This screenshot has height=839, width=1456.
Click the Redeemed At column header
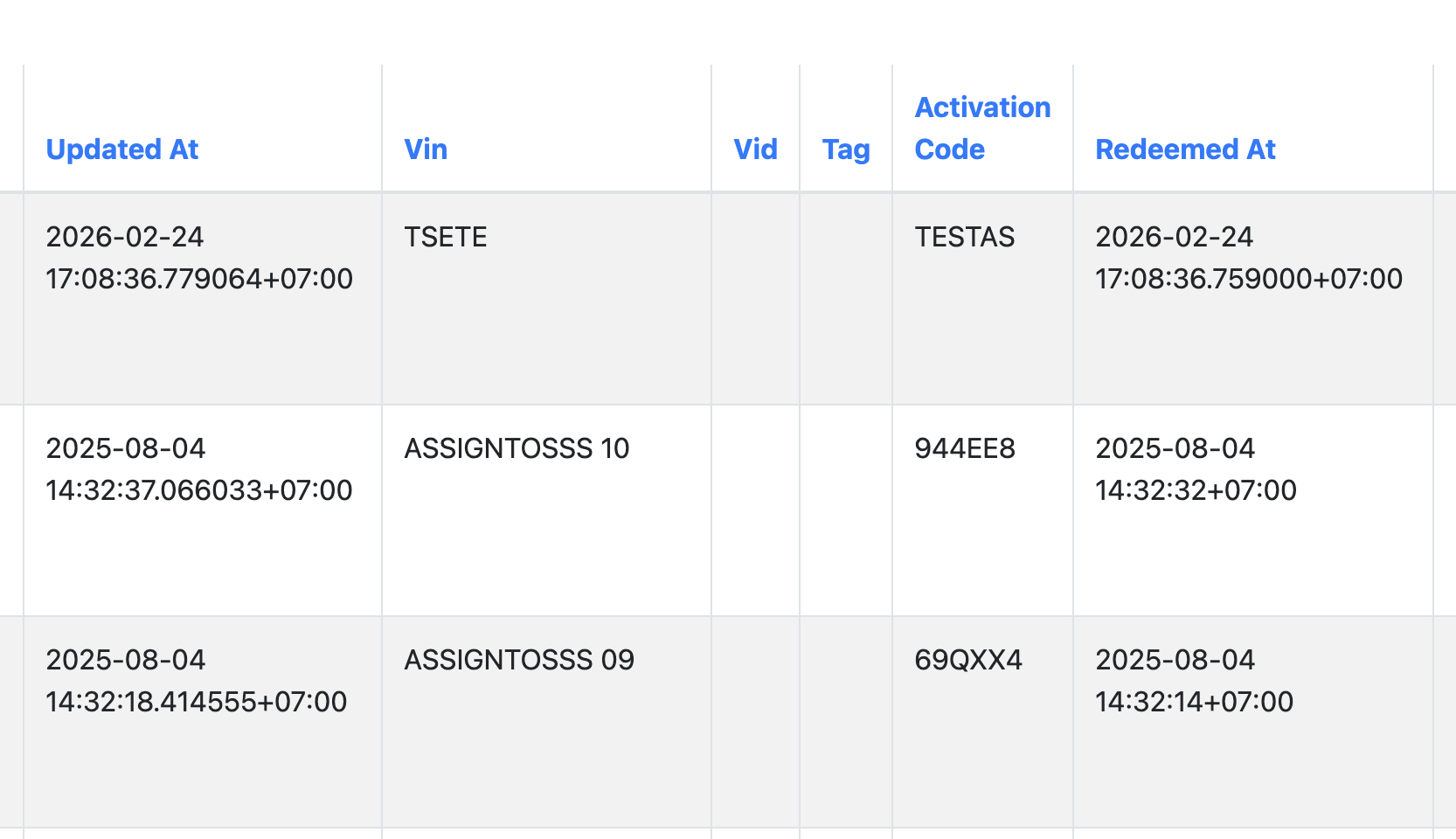pyautogui.click(x=1185, y=149)
